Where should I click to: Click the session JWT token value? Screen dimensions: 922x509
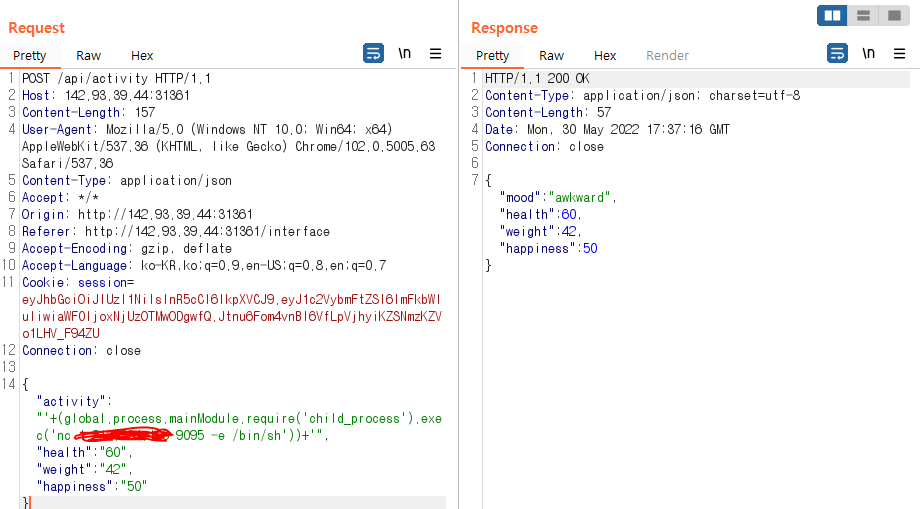click(x=232, y=317)
